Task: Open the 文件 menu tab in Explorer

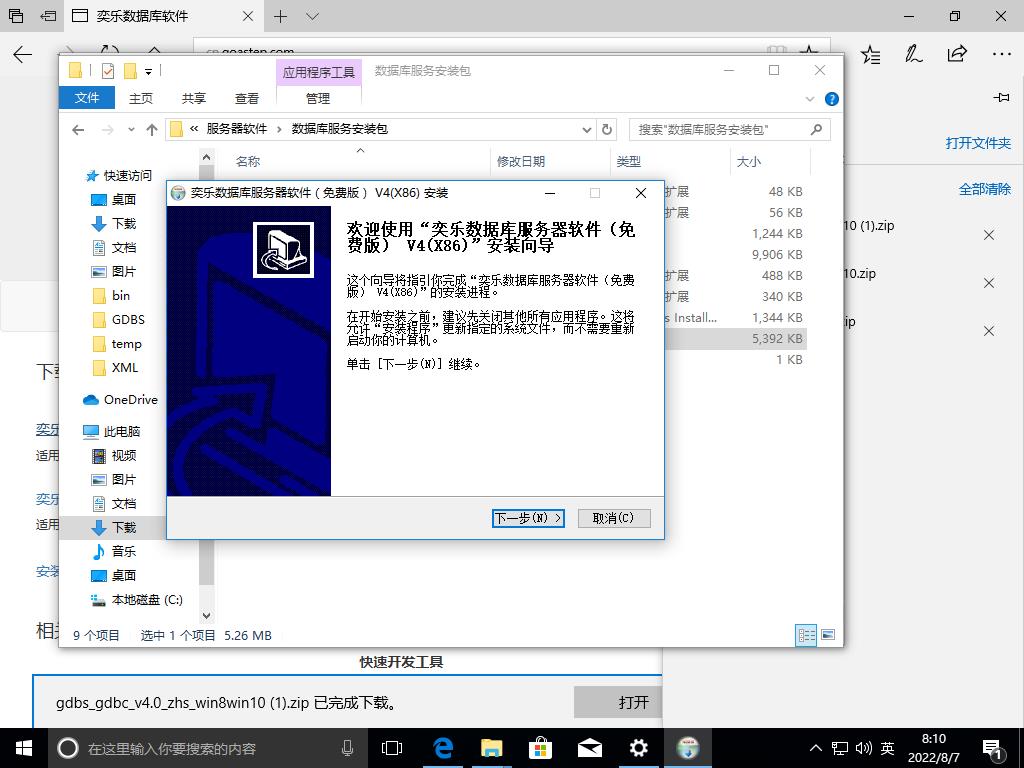Action: click(x=87, y=98)
